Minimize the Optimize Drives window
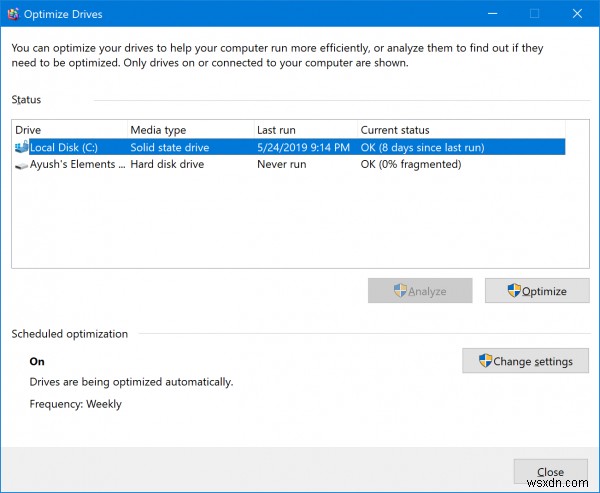The image size is (600, 493). (x=492, y=14)
